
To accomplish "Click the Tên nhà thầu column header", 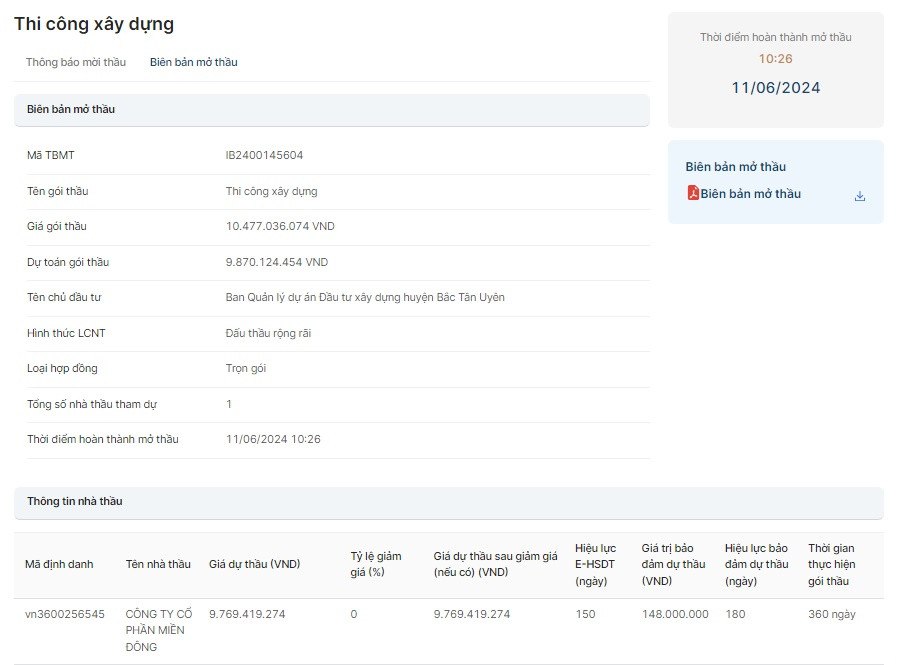I will tap(158, 564).
